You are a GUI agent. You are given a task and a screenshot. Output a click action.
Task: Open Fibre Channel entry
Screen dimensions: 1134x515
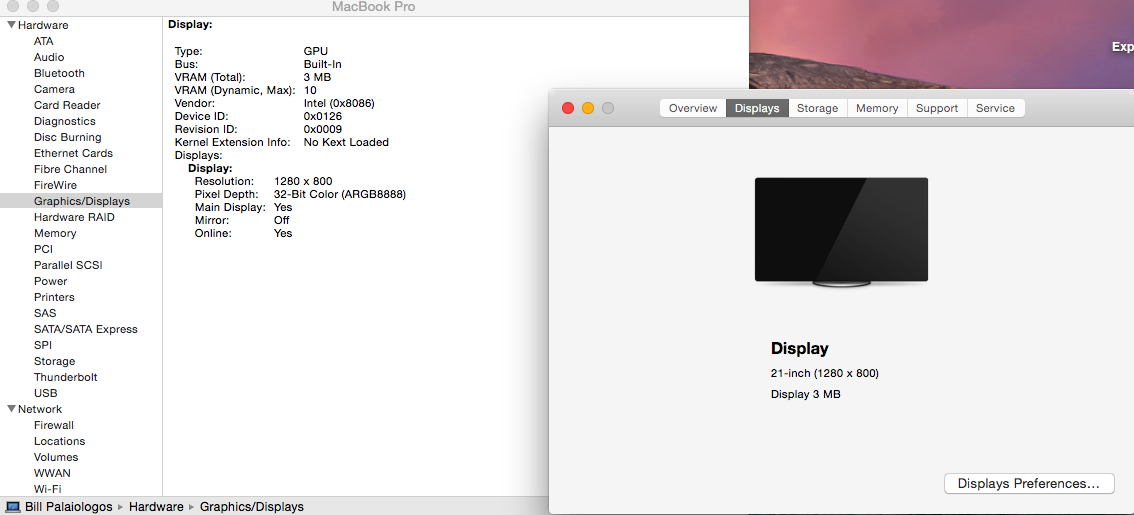(70, 169)
